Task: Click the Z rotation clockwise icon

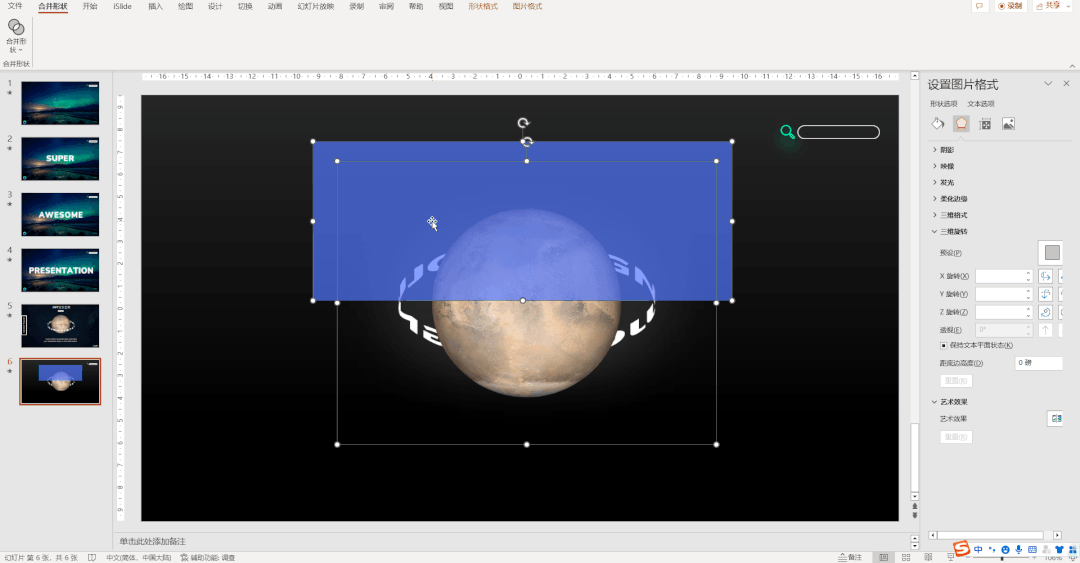Action: click(x=1046, y=312)
